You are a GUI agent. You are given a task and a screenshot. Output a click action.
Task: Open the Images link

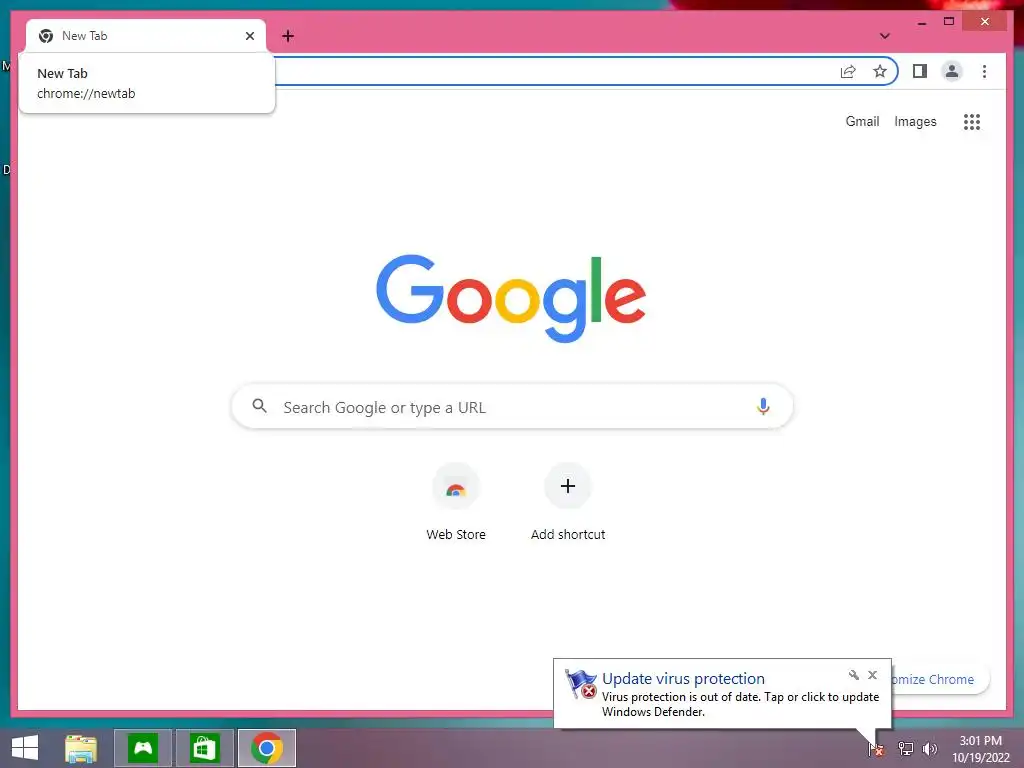[x=915, y=121]
